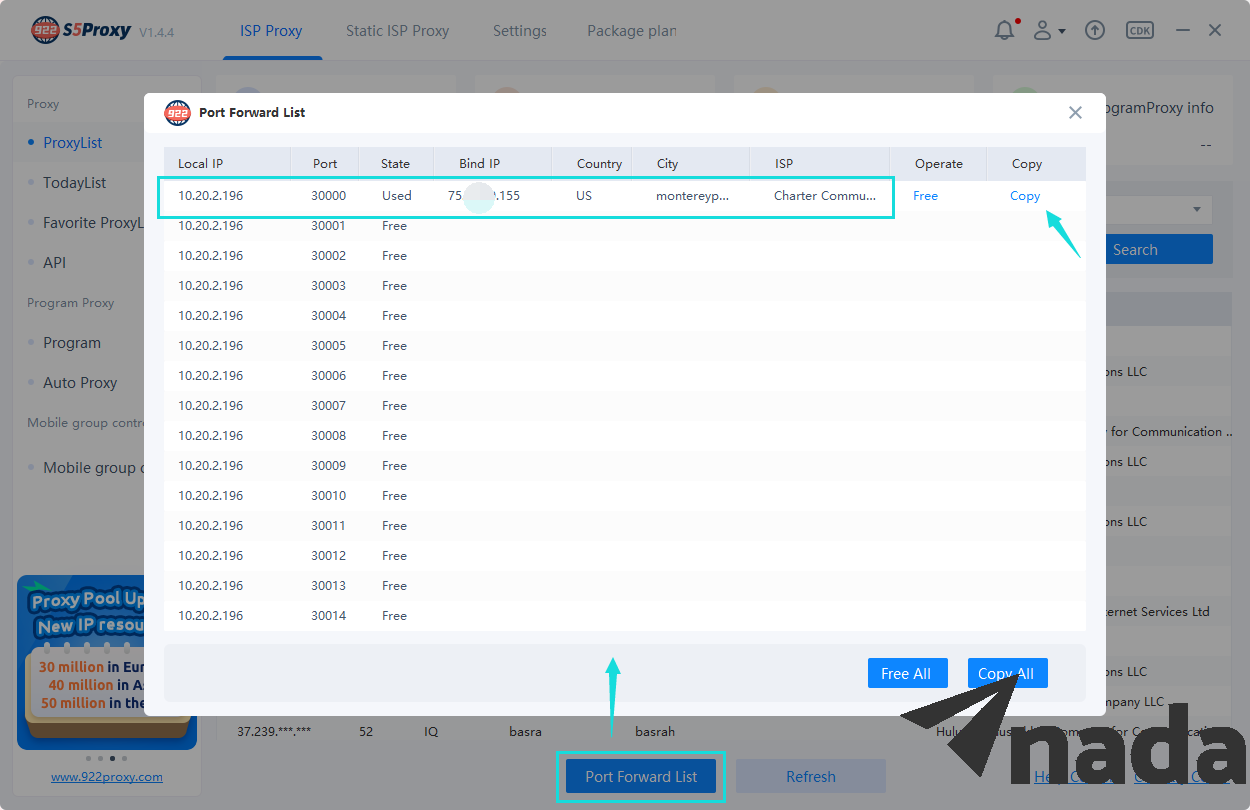This screenshot has height=810, width=1250.
Task: Open the notifications bell icon
Action: [x=1005, y=31]
